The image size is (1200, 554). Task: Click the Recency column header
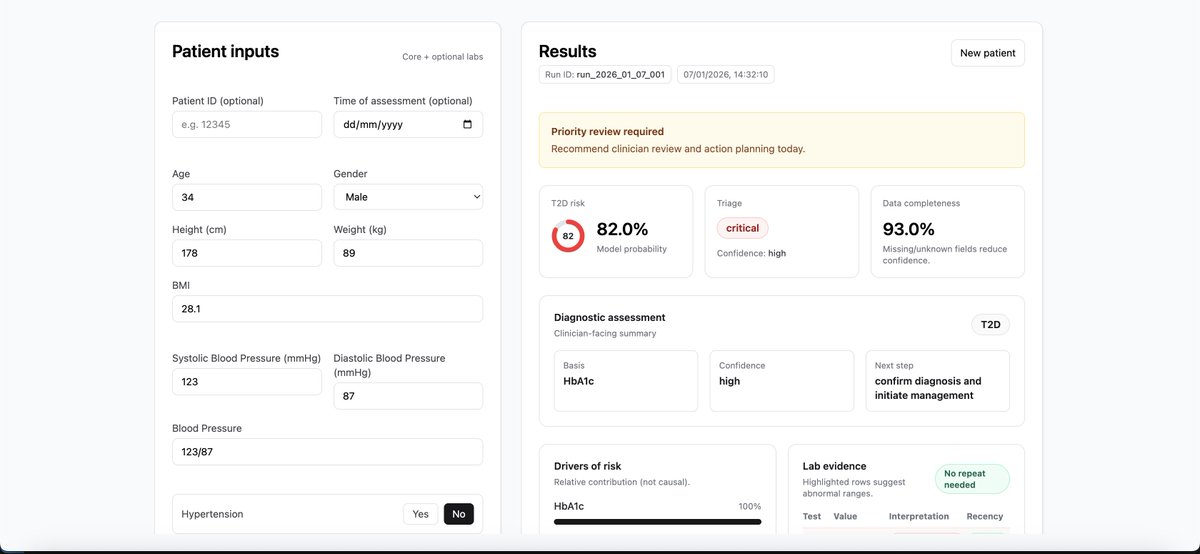click(985, 517)
